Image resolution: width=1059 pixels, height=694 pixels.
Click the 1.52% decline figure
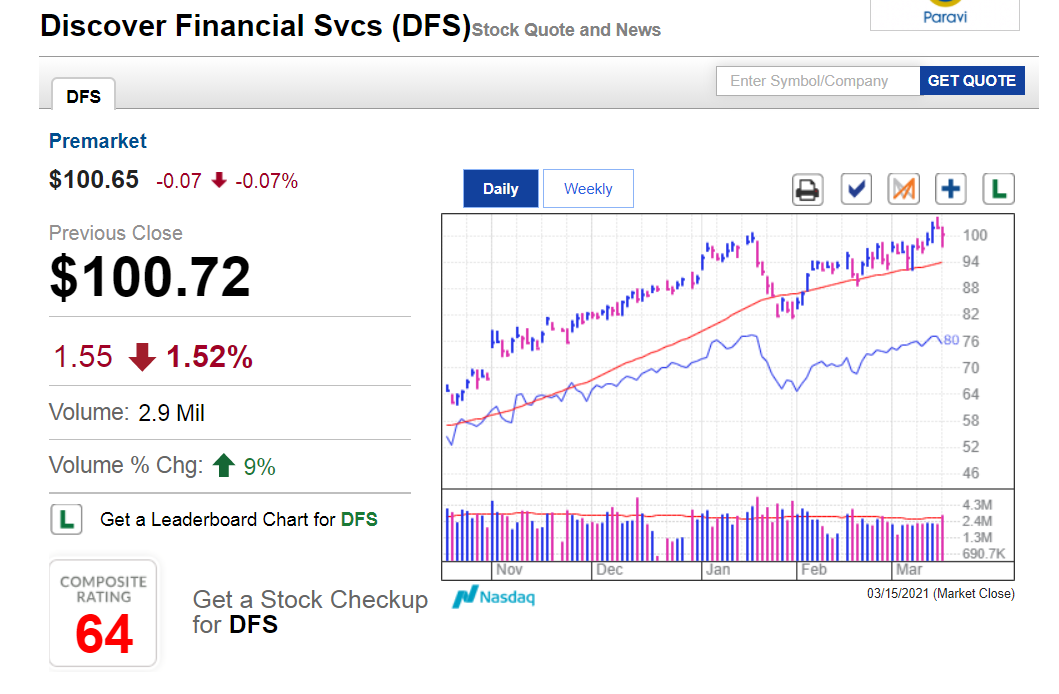[209, 356]
